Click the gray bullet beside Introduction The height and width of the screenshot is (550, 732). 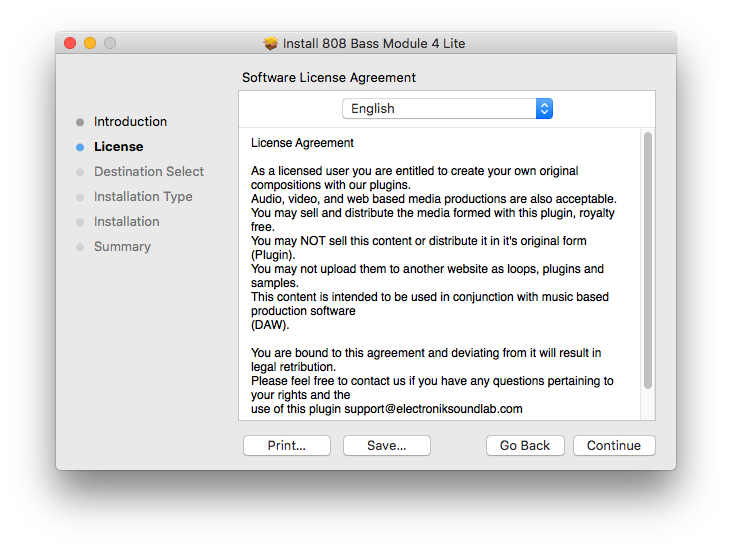click(80, 122)
